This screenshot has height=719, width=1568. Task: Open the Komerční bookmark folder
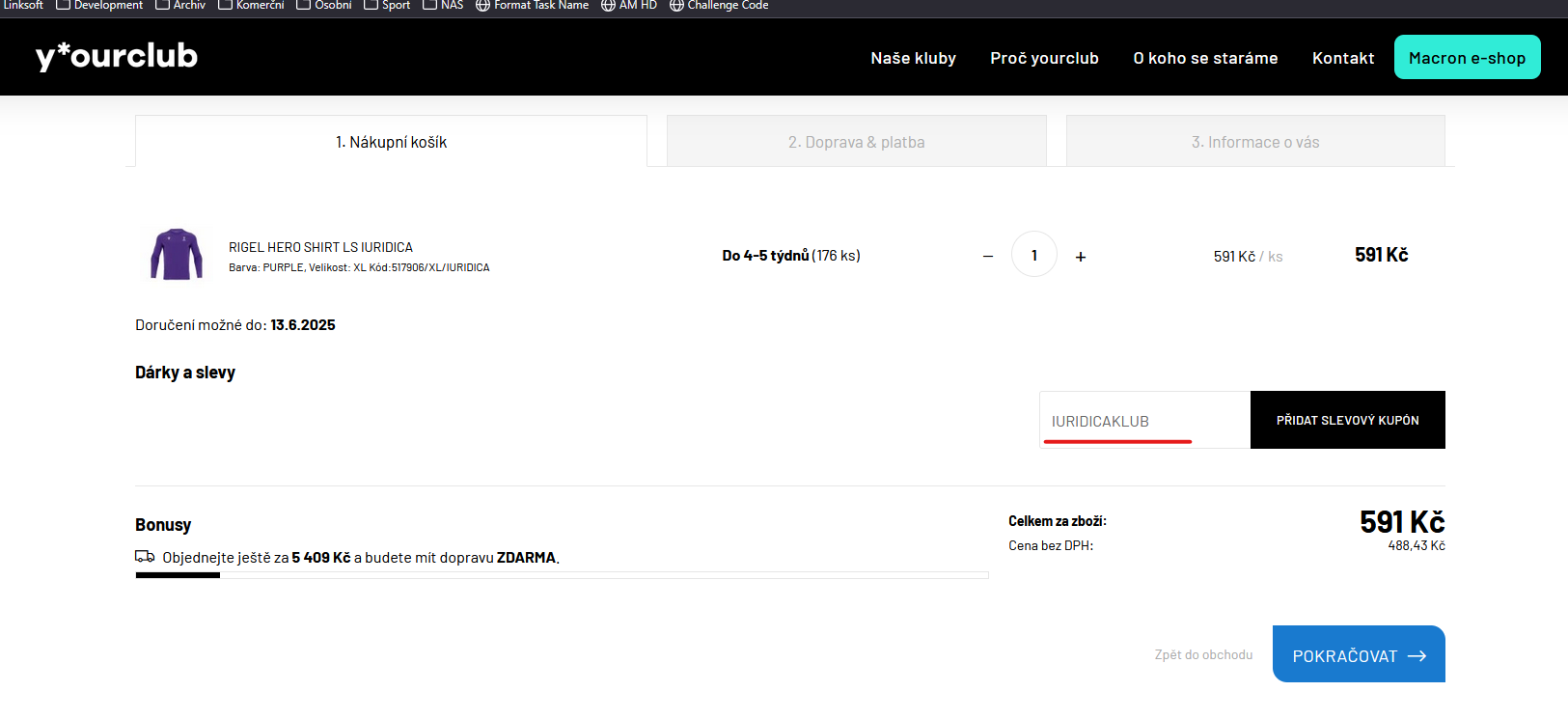tap(251, 5)
